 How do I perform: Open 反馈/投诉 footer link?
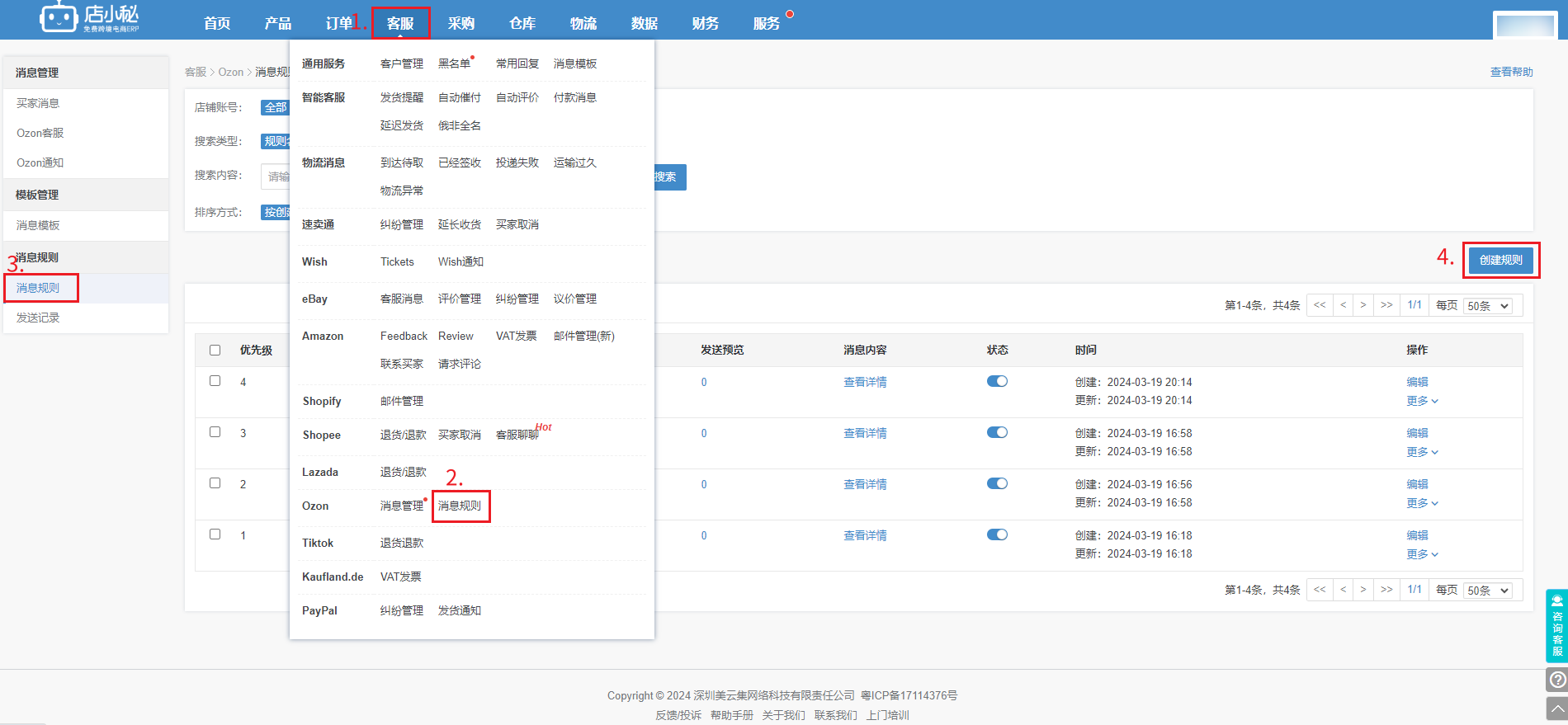click(x=678, y=715)
